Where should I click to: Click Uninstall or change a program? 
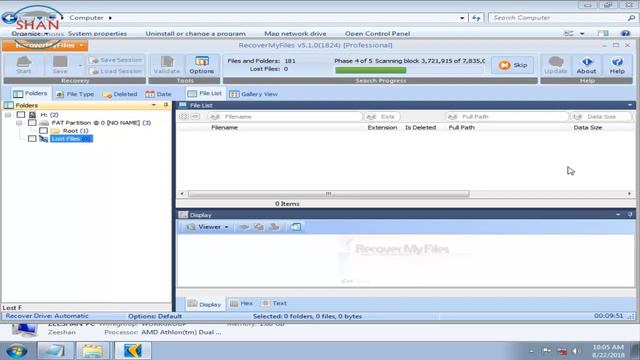[196, 33]
